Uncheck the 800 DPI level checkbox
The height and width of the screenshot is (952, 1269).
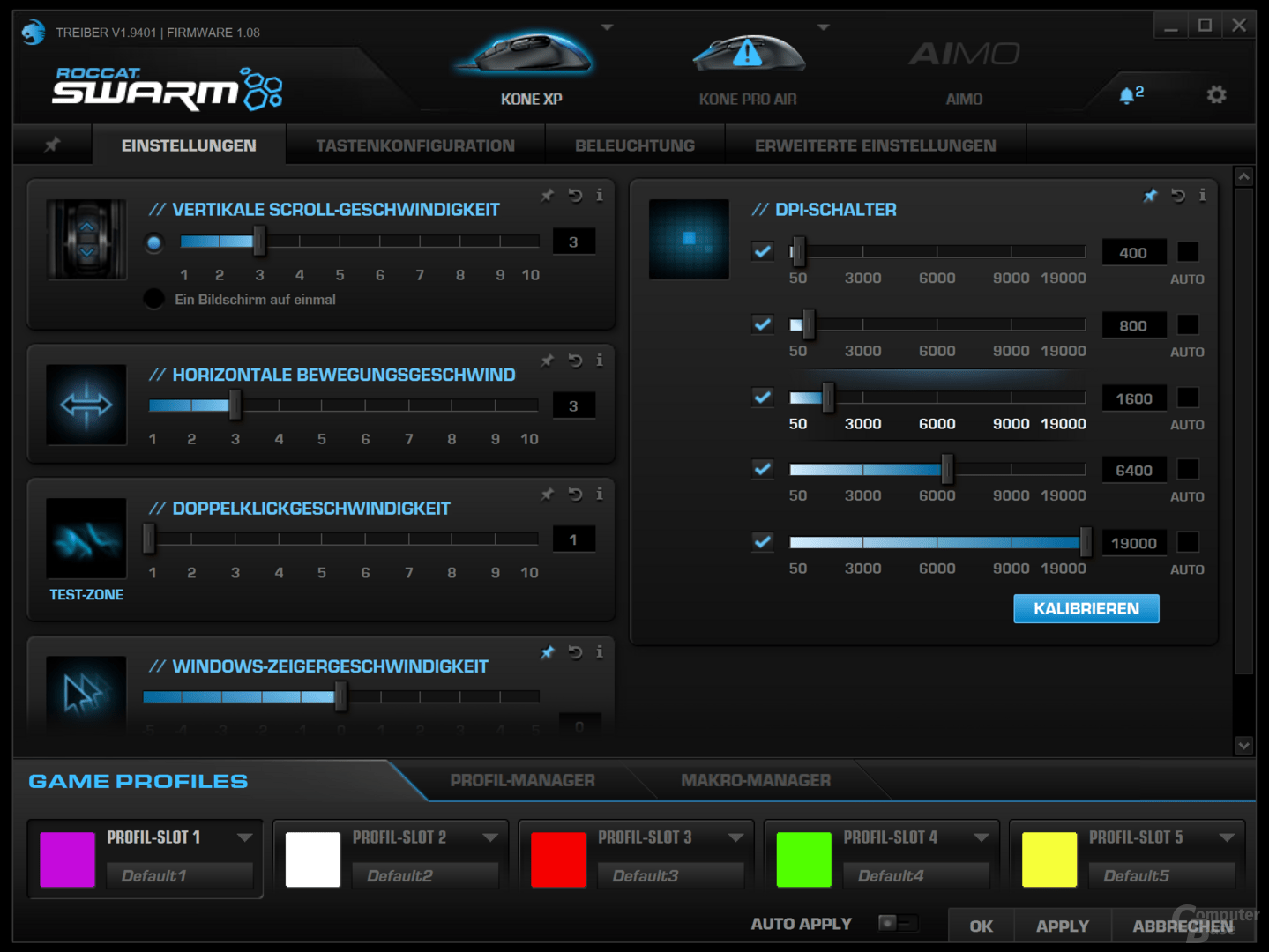pyautogui.click(x=763, y=324)
